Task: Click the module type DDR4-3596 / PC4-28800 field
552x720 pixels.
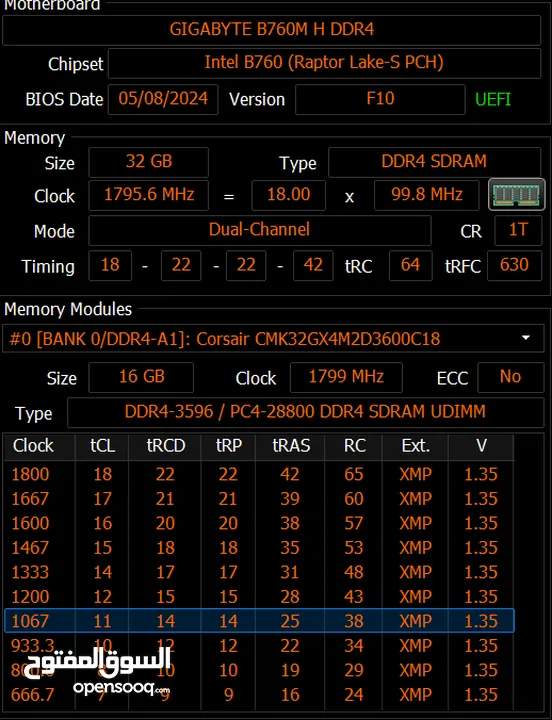Action: [x=305, y=412]
